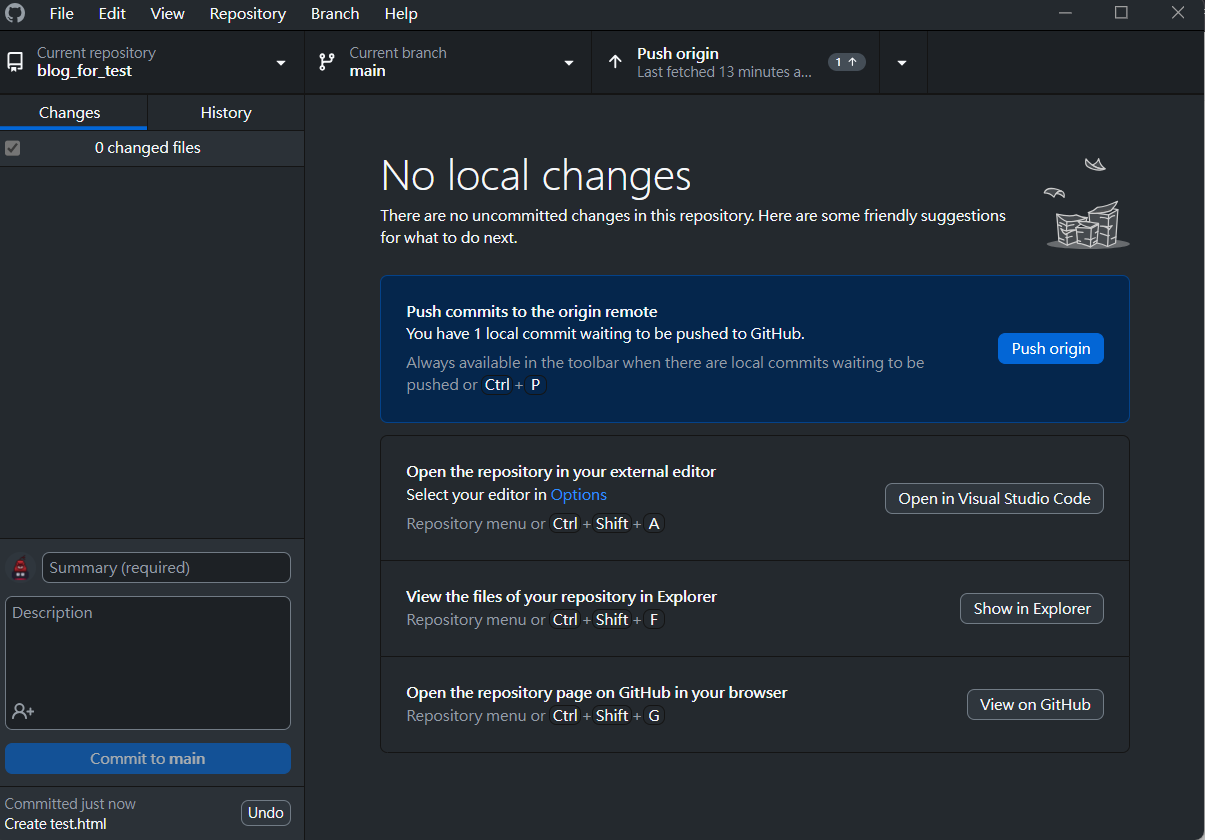Toggle the 0 changed files checkbox
This screenshot has width=1205, height=840.
pyautogui.click(x=13, y=148)
